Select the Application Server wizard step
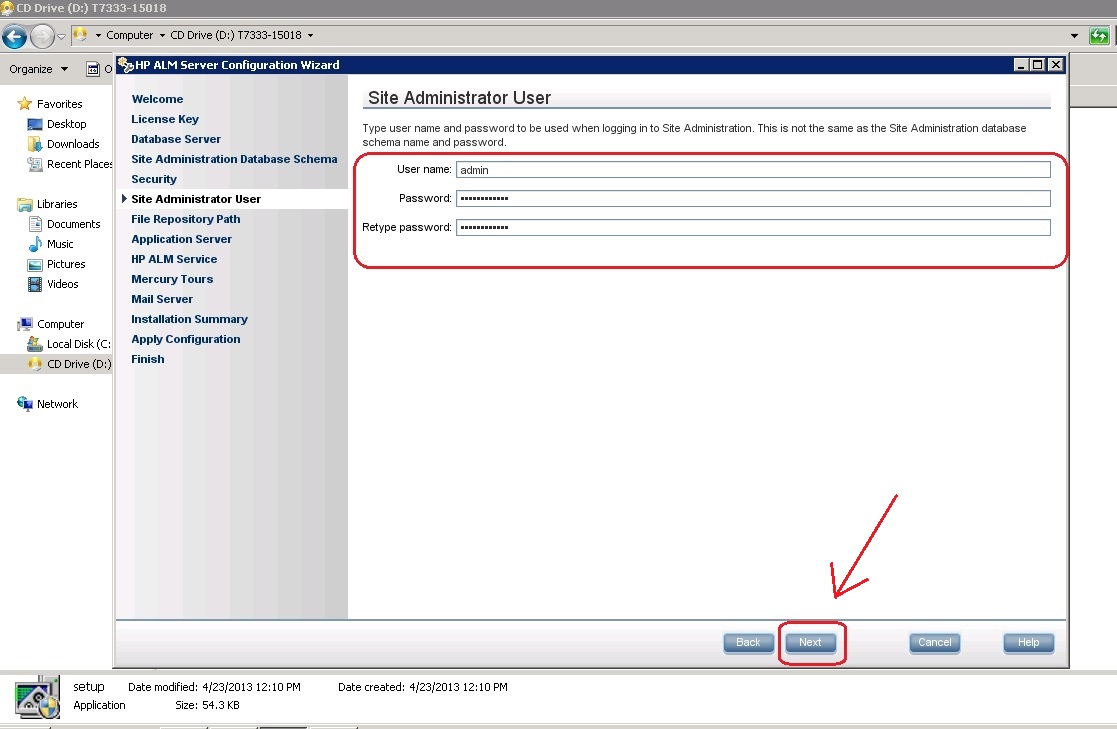The image size is (1117, 729). (181, 239)
